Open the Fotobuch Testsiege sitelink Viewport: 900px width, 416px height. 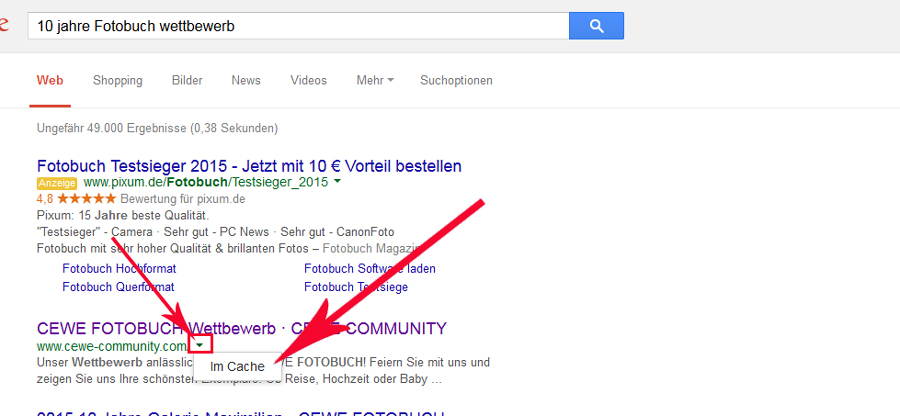pos(356,286)
